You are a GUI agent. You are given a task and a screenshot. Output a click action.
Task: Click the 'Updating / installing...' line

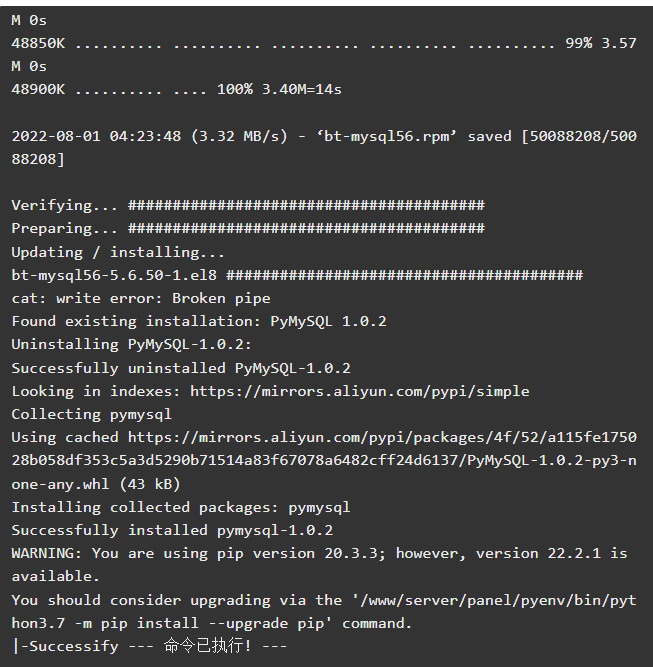click(x=118, y=252)
